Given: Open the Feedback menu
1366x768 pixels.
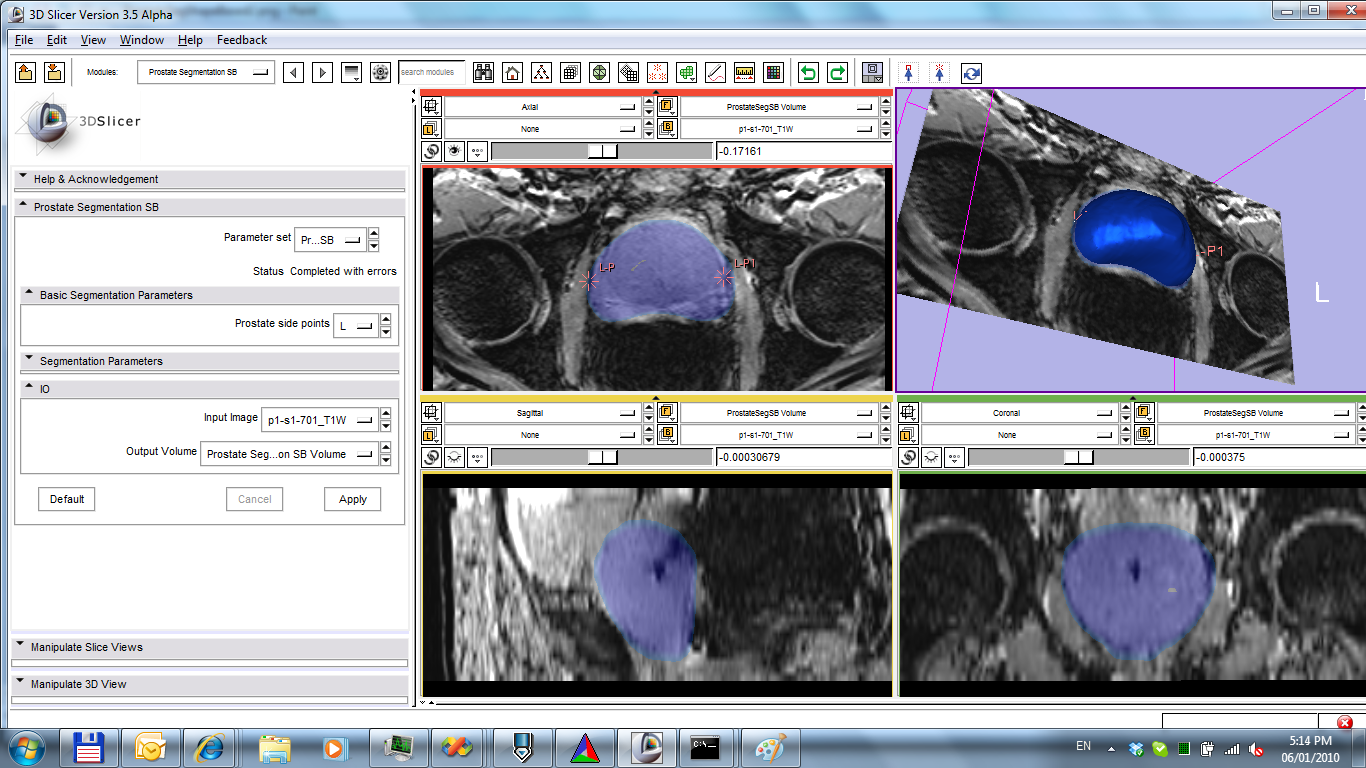Looking at the screenshot, I should tap(242, 40).
